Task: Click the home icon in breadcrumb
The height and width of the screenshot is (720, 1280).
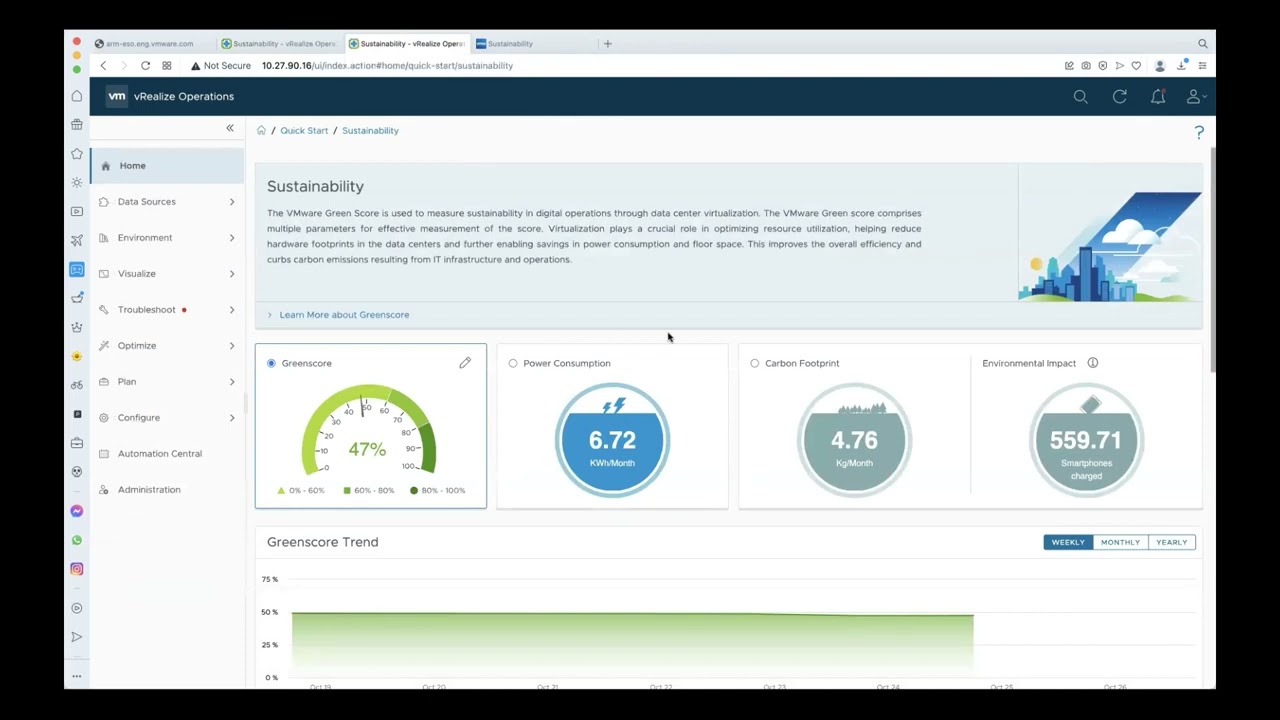Action: (x=261, y=130)
